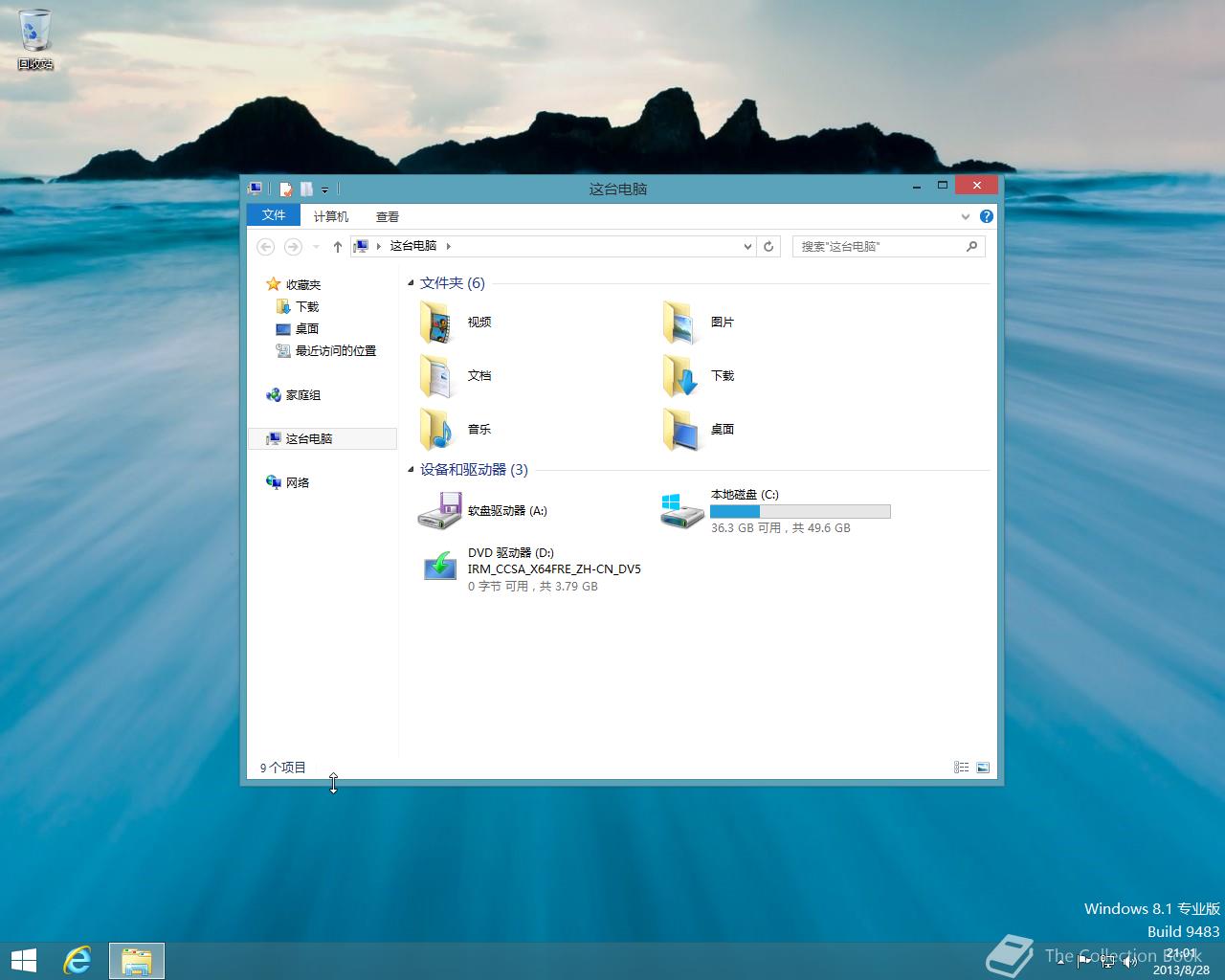1225x980 pixels.
Task: Click the 设备和驱动器 (3) group header text
Action: point(474,470)
